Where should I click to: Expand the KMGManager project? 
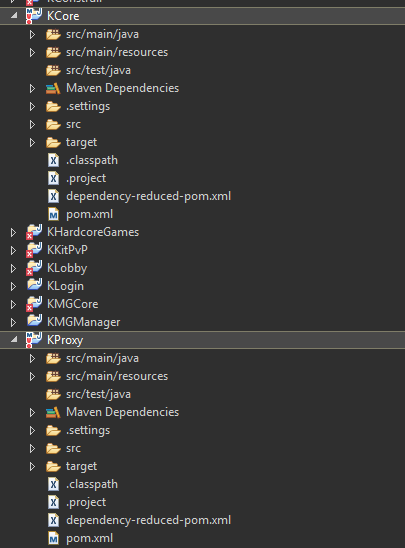point(13,322)
